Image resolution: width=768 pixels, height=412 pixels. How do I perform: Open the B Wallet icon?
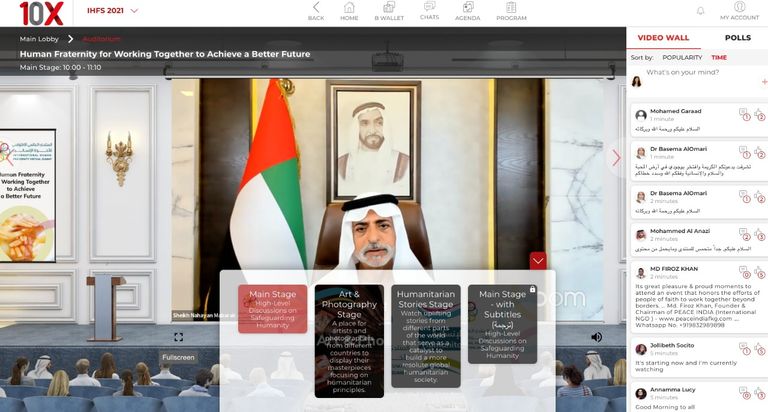tap(388, 11)
